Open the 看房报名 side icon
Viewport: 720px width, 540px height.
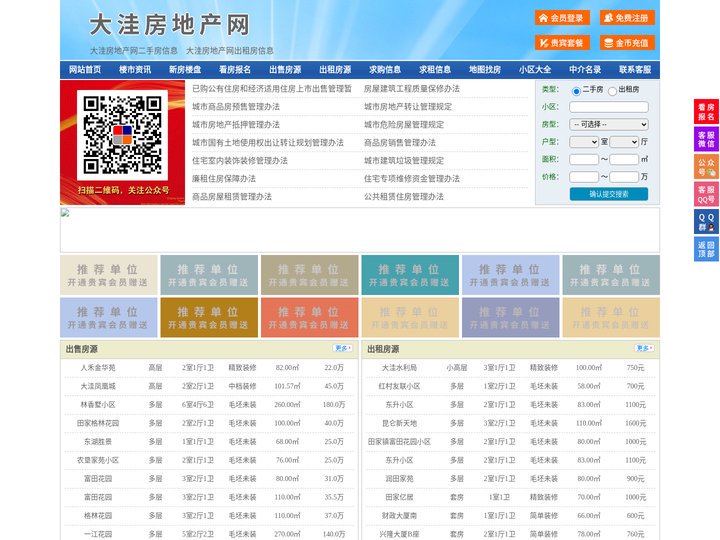coord(706,112)
